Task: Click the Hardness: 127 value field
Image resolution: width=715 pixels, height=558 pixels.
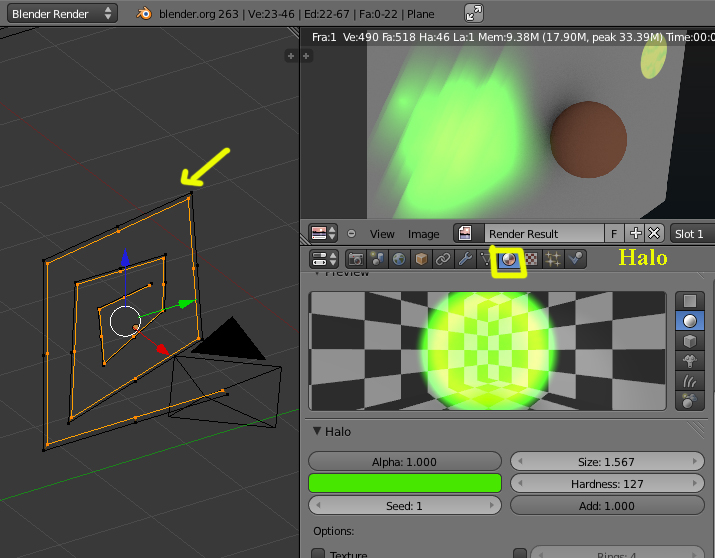Action: (607, 483)
